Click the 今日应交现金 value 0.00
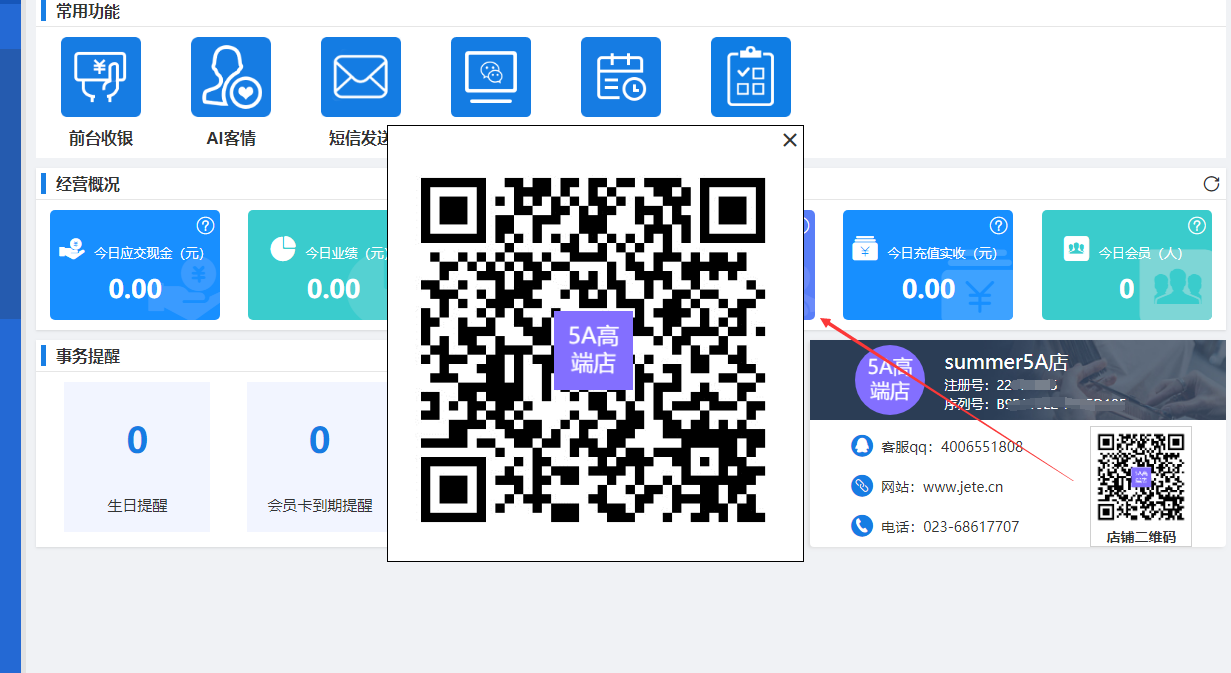The width and height of the screenshot is (1231, 673). [135, 289]
